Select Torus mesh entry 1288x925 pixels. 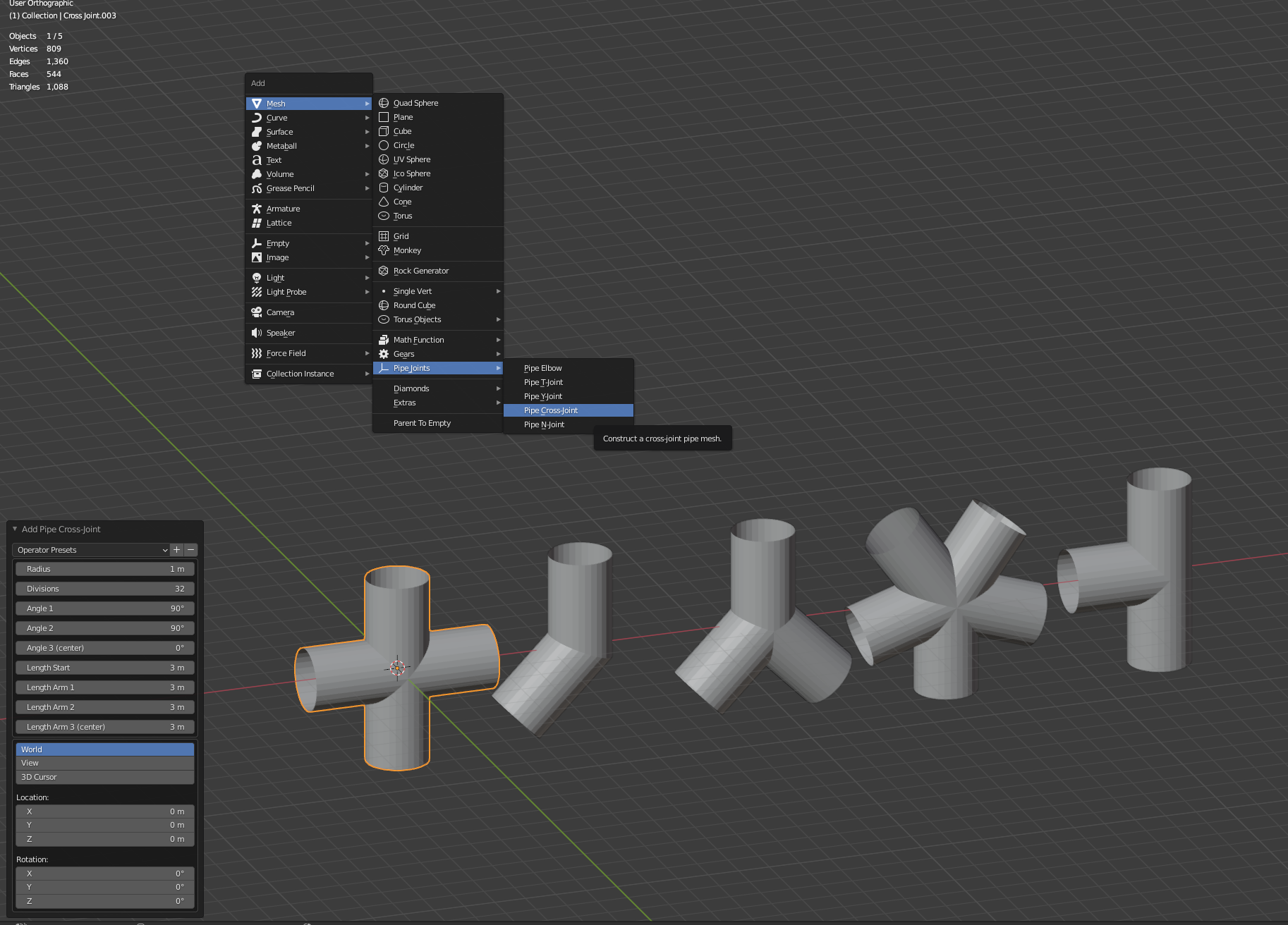438,216
